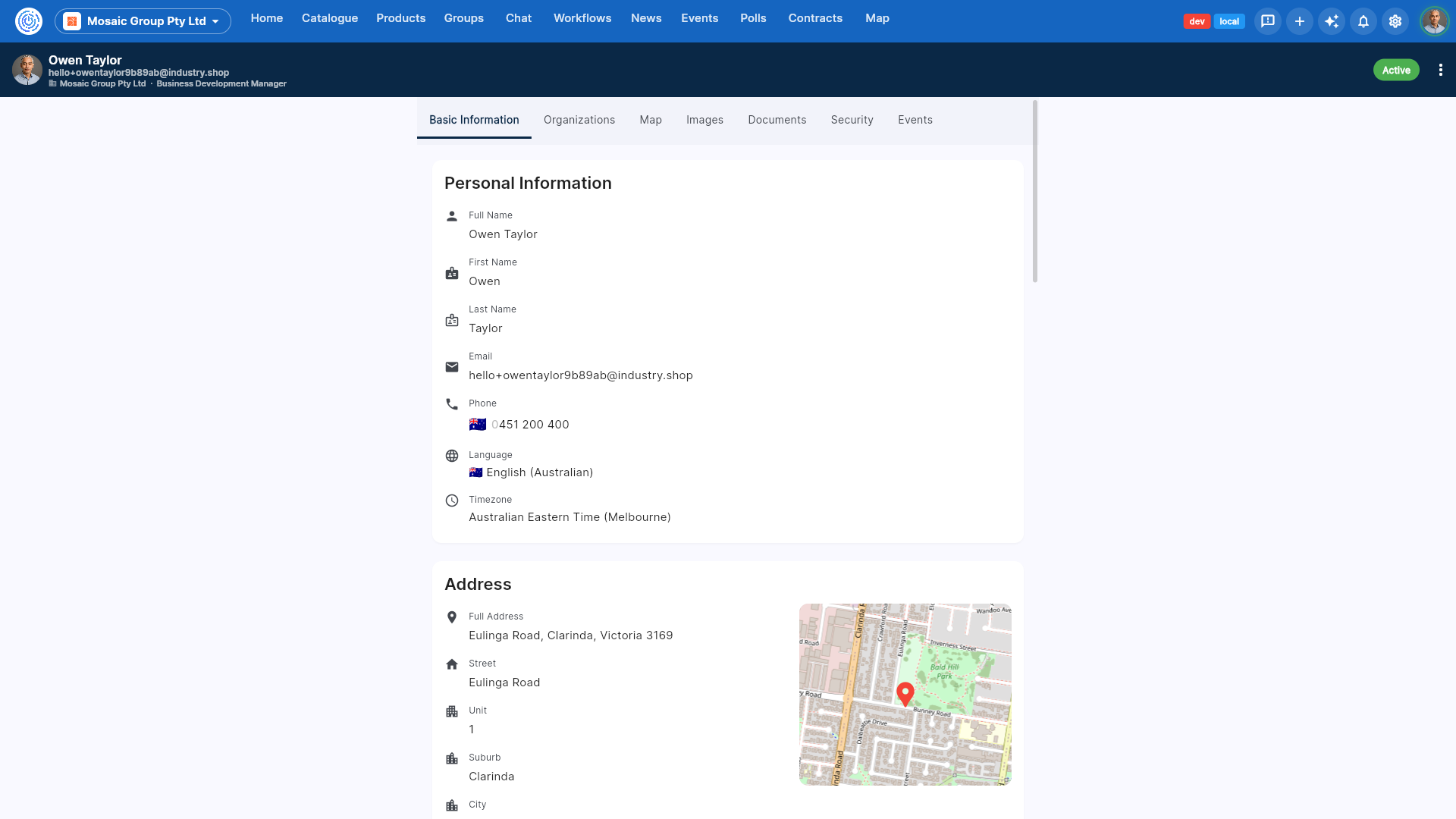Image resolution: width=1456 pixels, height=819 pixels.
Task: Click the plus create-new icon
Action: (x=1300, y=21)
